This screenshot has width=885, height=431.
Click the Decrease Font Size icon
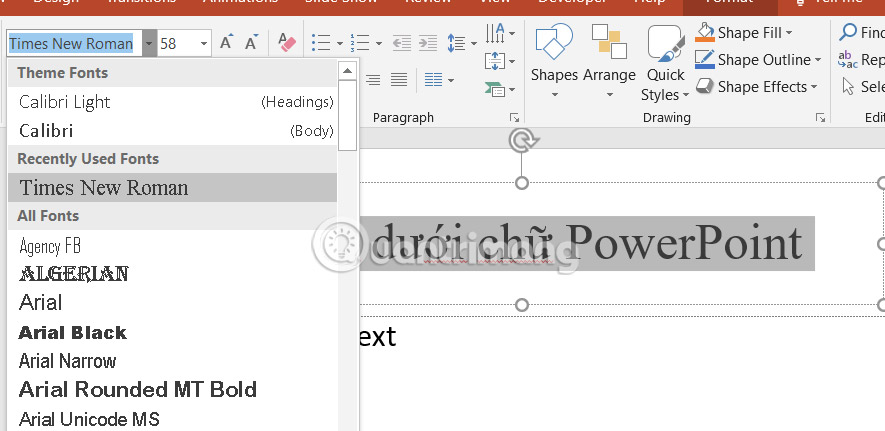point(251,43)
